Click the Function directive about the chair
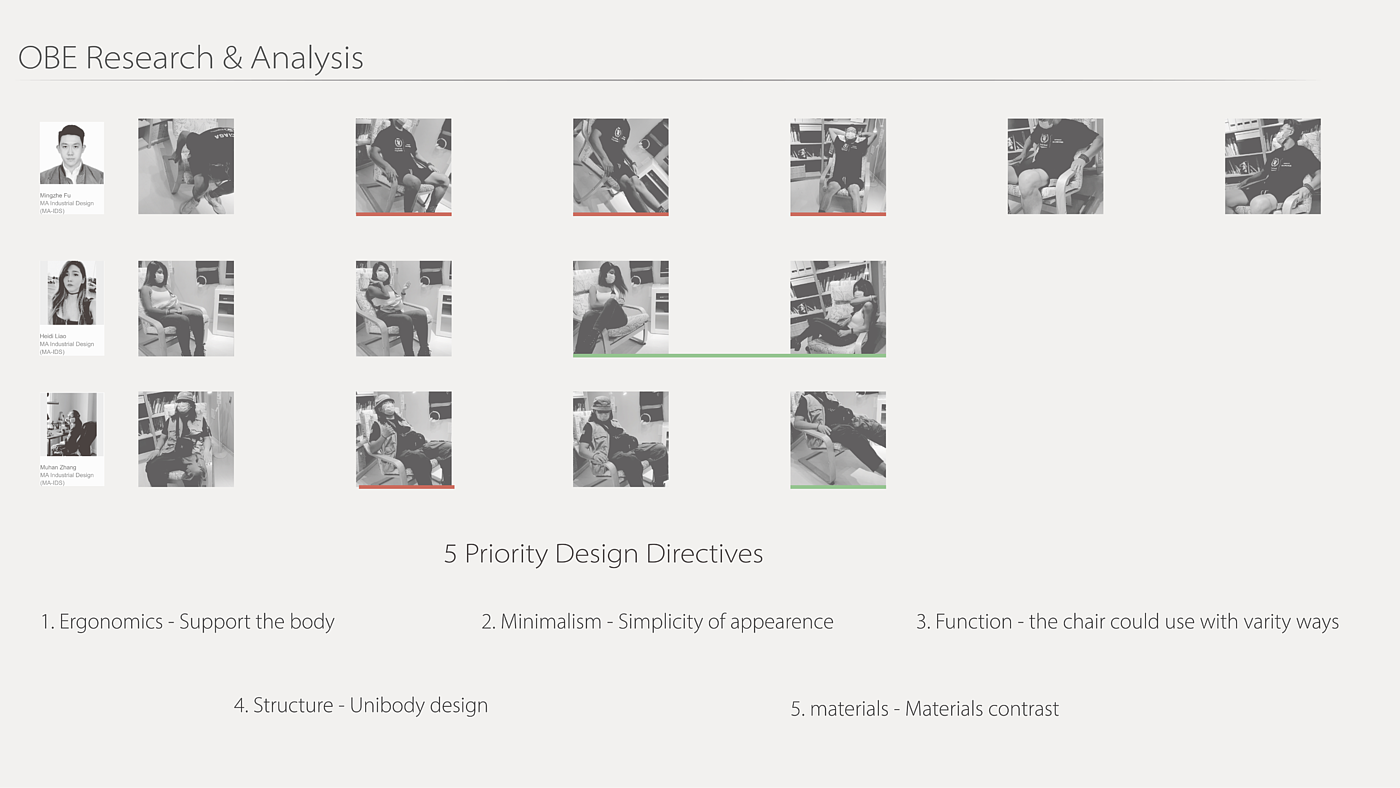 tap(1127, 622)
